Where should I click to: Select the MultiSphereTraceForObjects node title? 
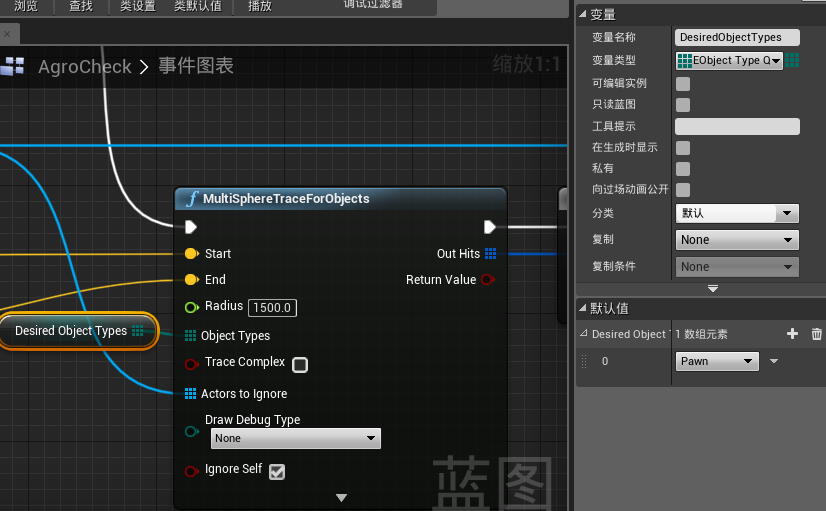[286, 199]
